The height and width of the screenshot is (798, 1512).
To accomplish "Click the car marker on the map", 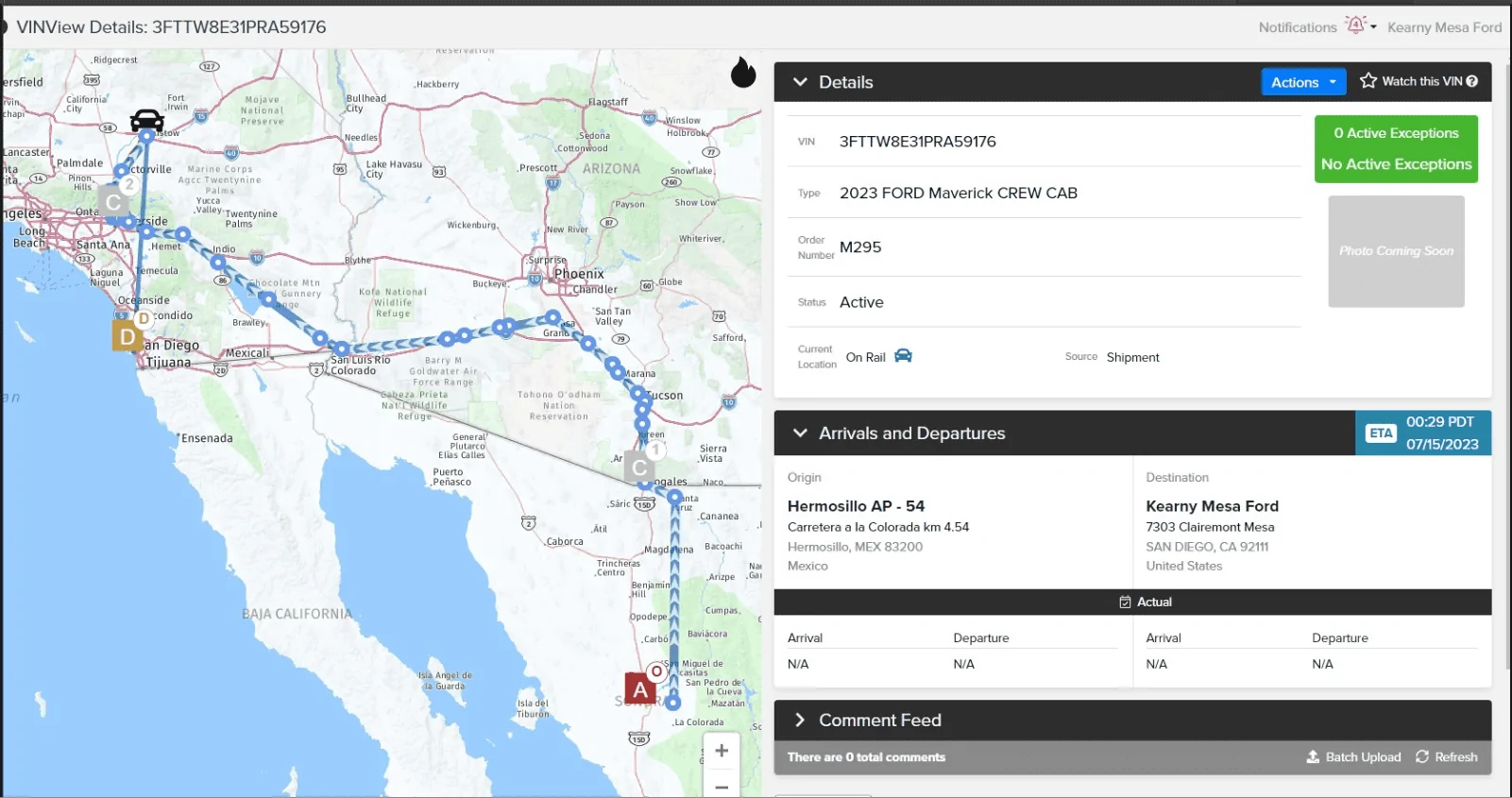I will (146, 120).
